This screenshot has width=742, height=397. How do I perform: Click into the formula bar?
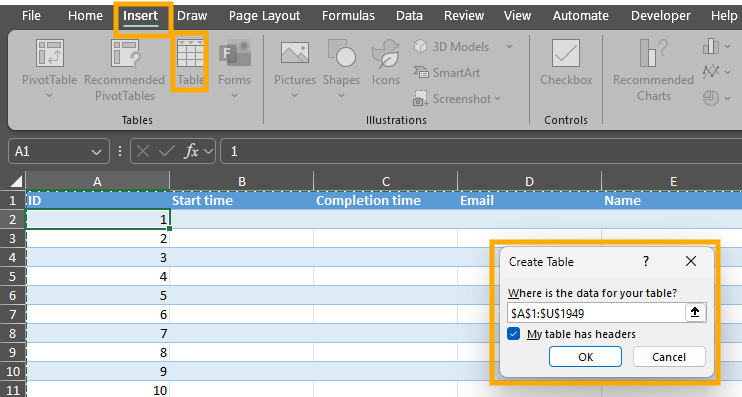(481, 151)
